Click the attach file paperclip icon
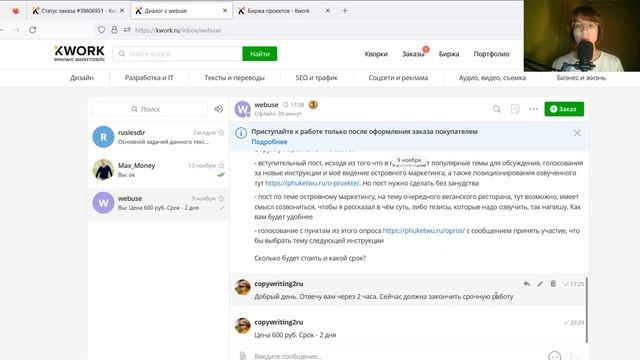Screen dimensions: 640x360 point(242,356)
